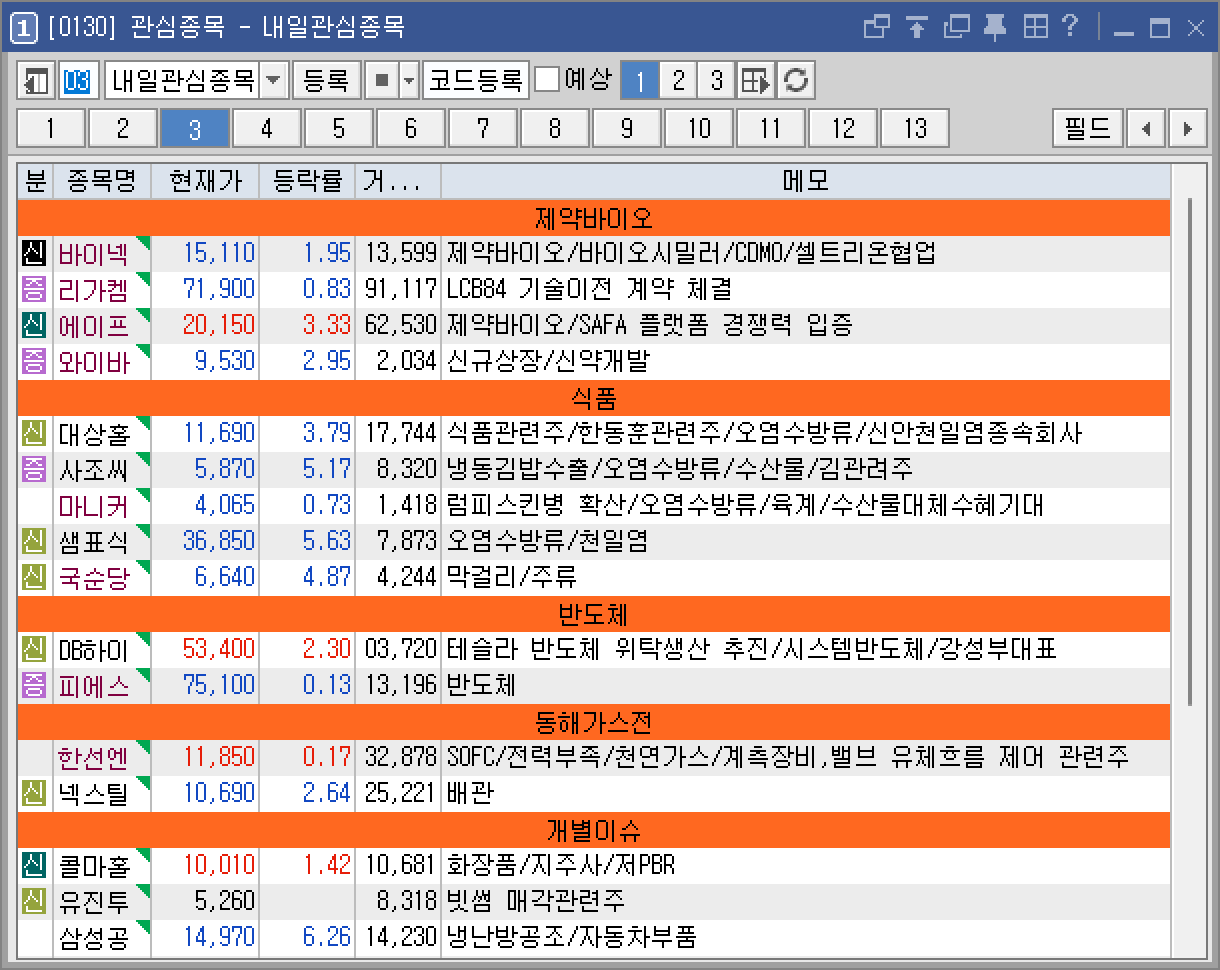Click the vertical scrollbar thumb
This screenshot has width=1220, height=970.
pyautogui.click(x=1189, y=450)
